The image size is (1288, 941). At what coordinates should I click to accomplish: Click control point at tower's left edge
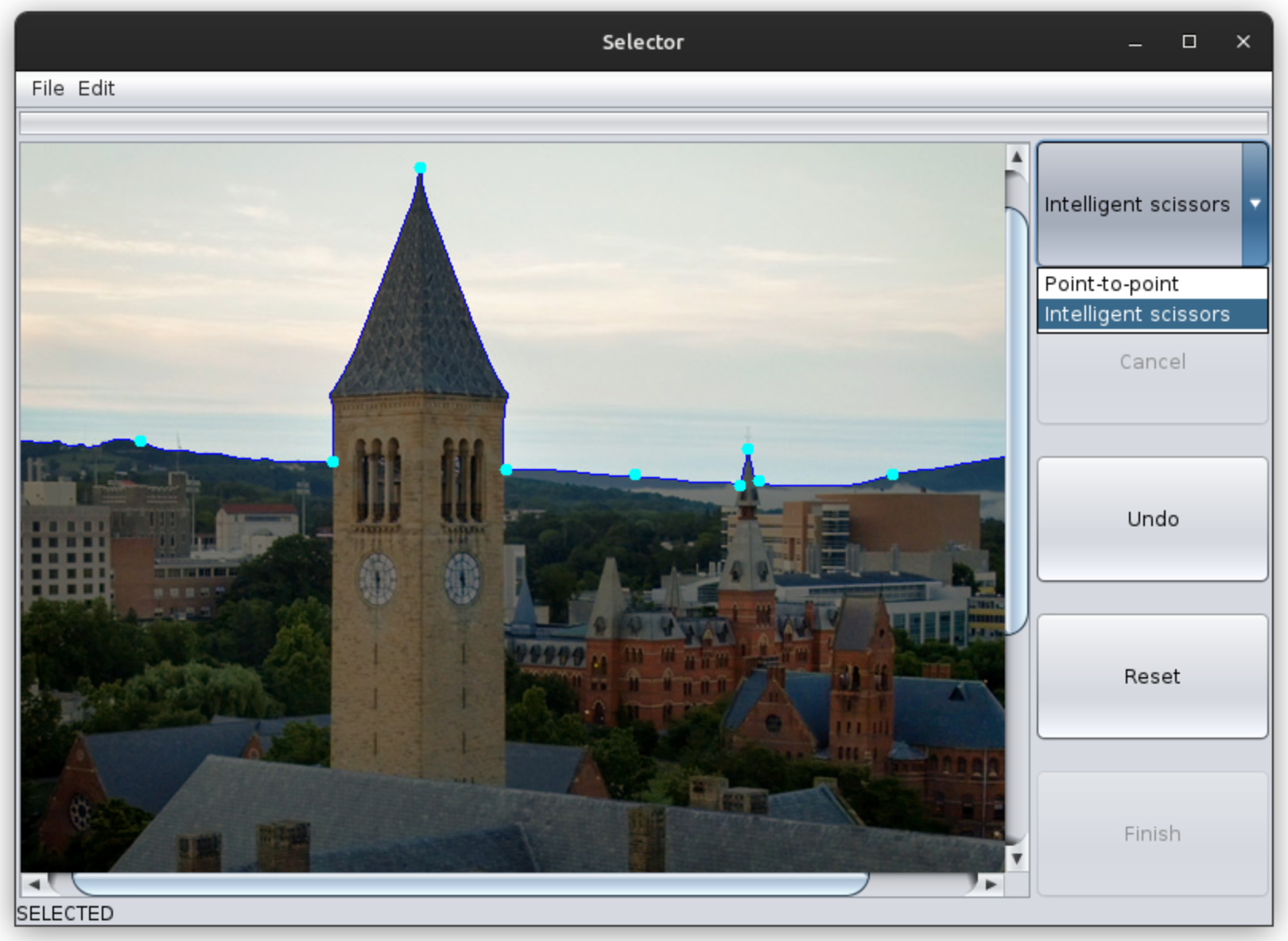[333, 462]
